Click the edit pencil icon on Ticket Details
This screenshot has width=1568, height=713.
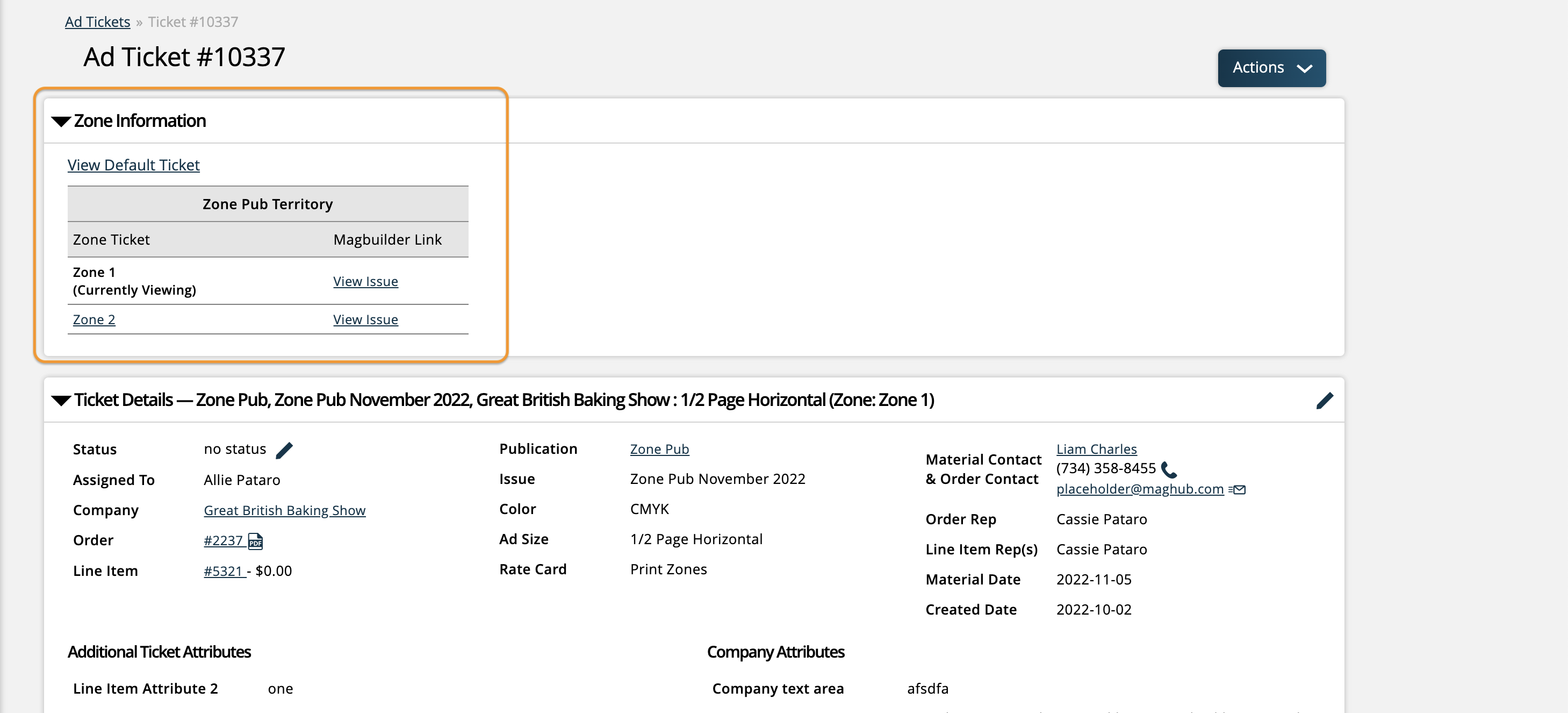click(x=1325, y=400)
